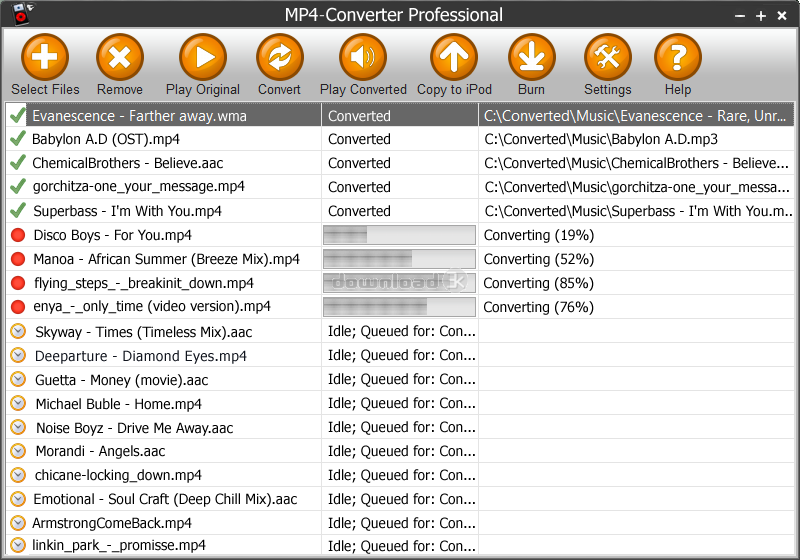Open Settings with the tools icon

pyautogui.click(x=608, y=57)
